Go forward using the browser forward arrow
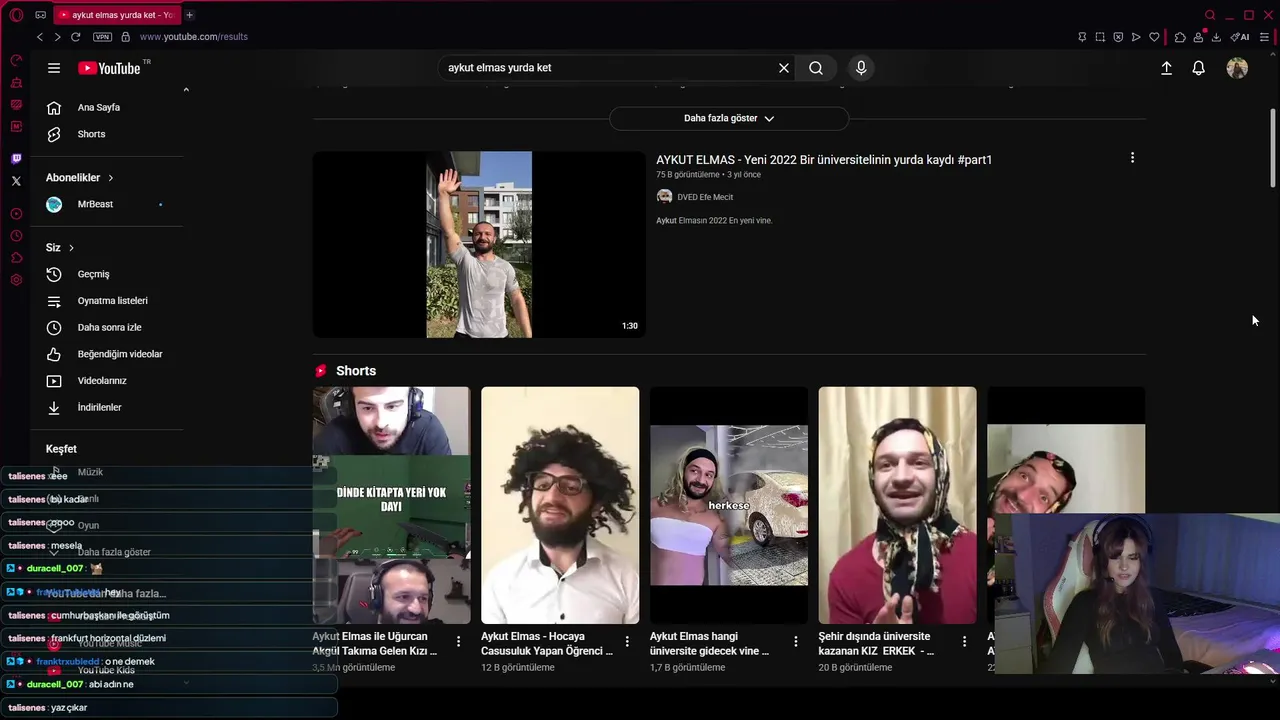The height and width of the screenshot is (720, 1280). (57, 37)
